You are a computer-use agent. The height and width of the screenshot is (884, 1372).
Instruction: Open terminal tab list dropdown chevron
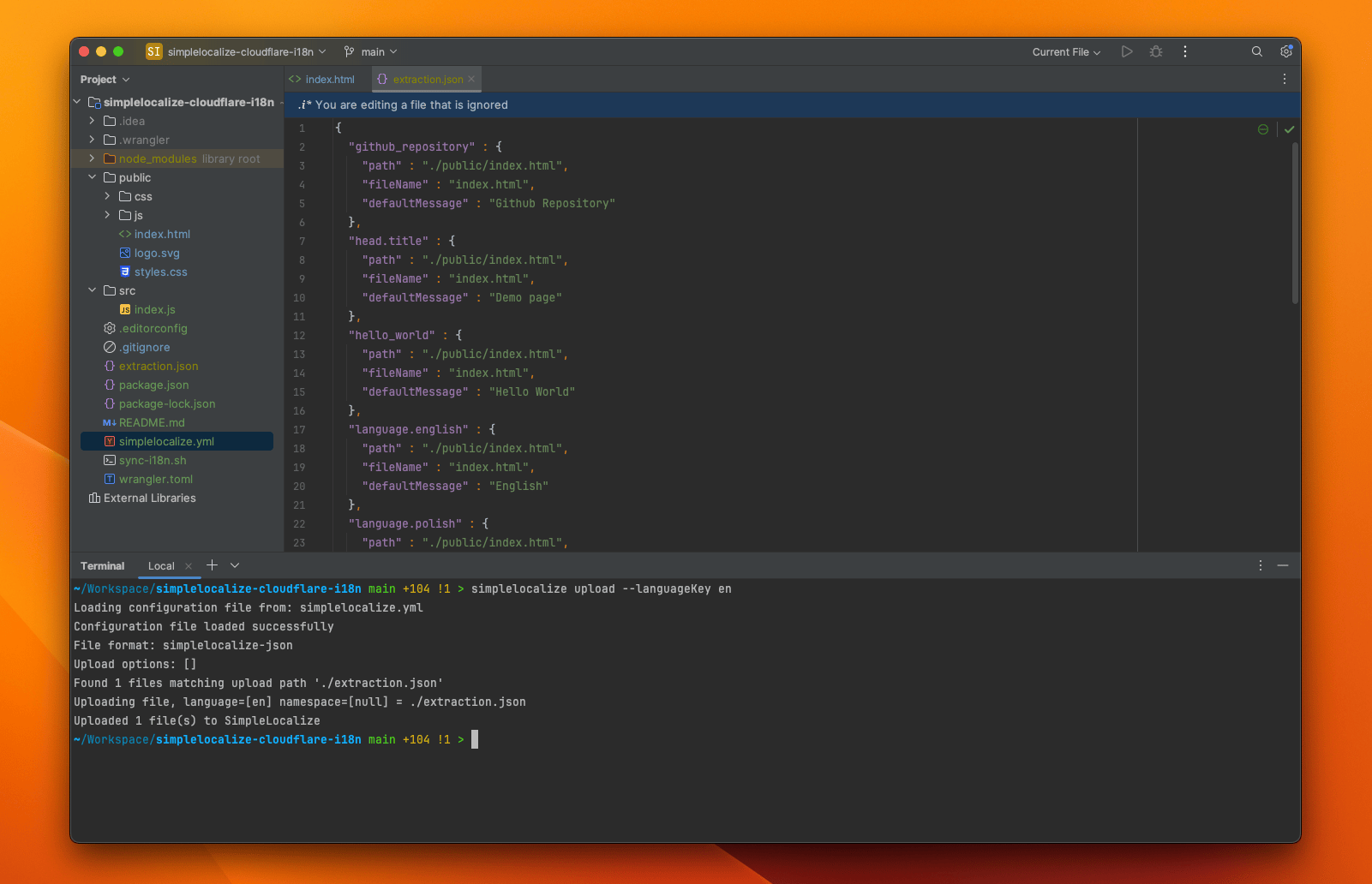(235, 565)
